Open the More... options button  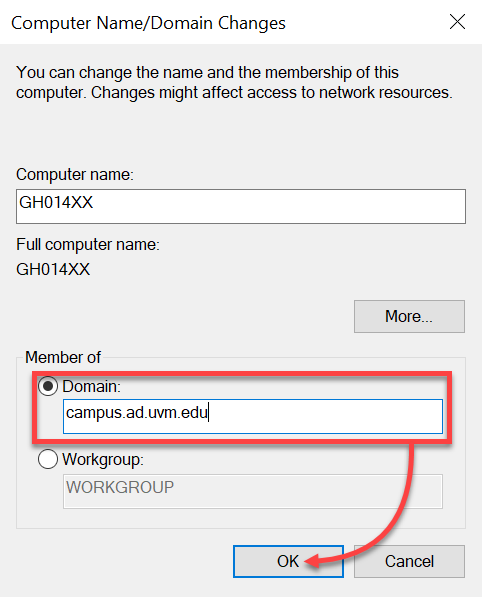coord(409,316)
